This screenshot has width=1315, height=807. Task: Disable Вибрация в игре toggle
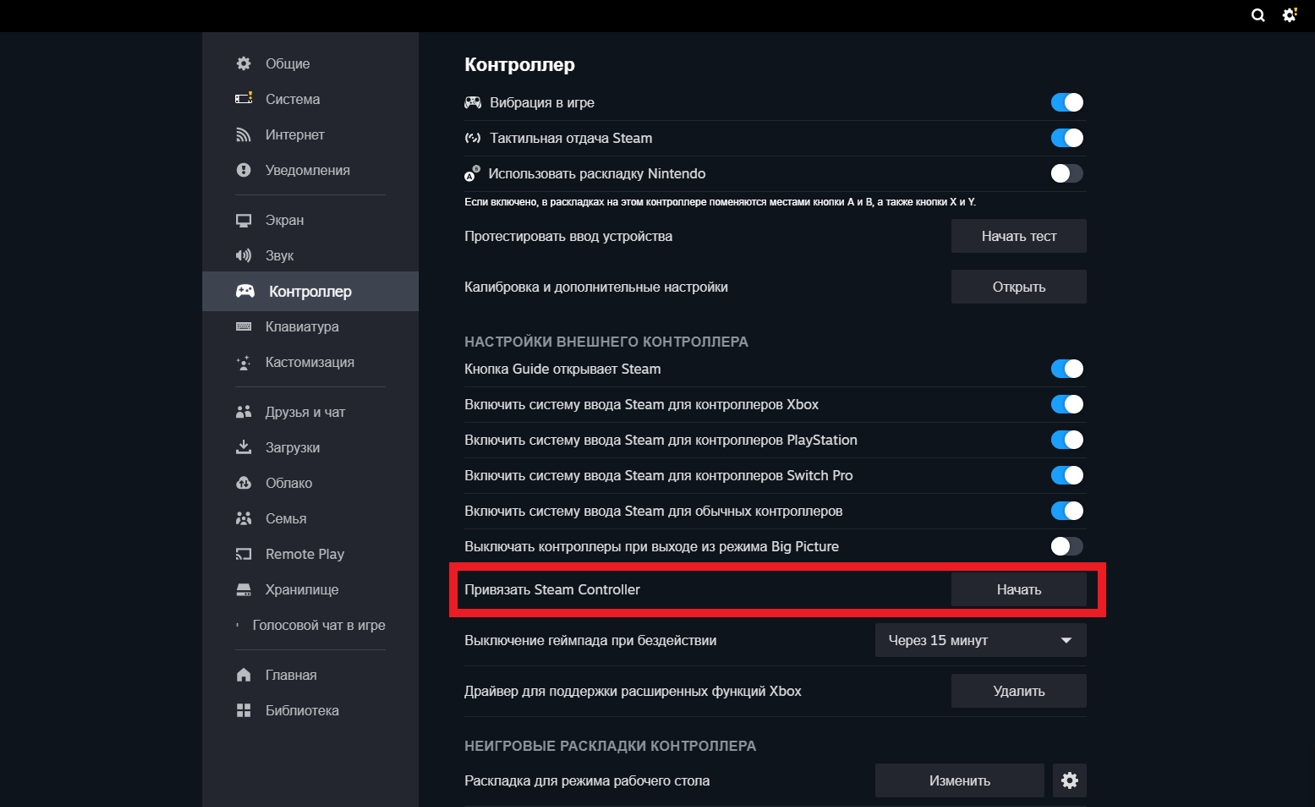(x=1067, y=103)
